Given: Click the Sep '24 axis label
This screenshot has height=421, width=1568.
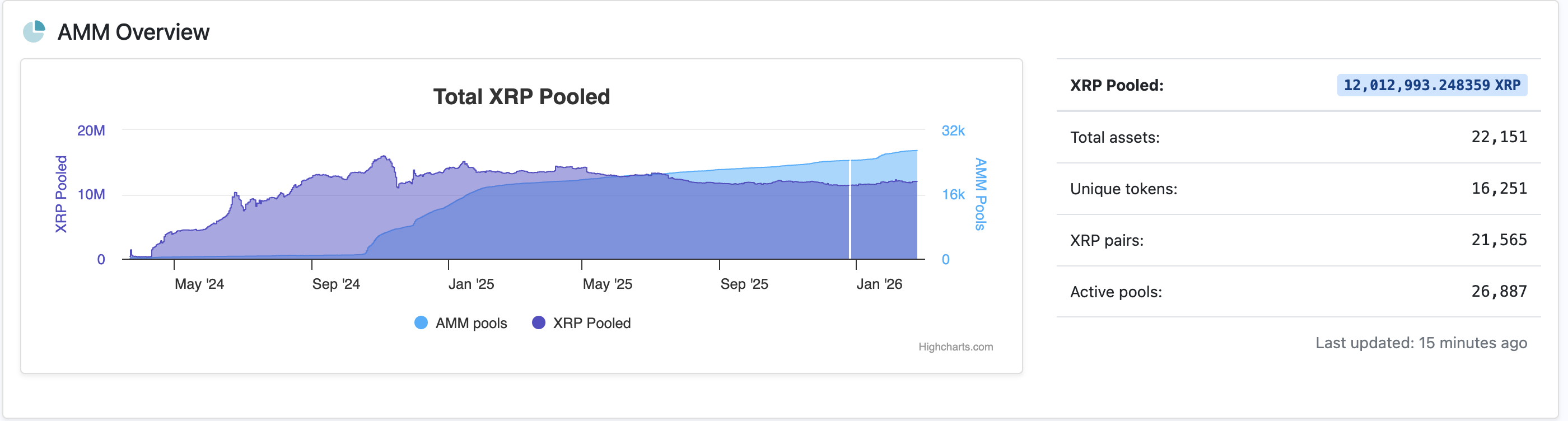Looking at the screenshot, I should tap(336, 284).
